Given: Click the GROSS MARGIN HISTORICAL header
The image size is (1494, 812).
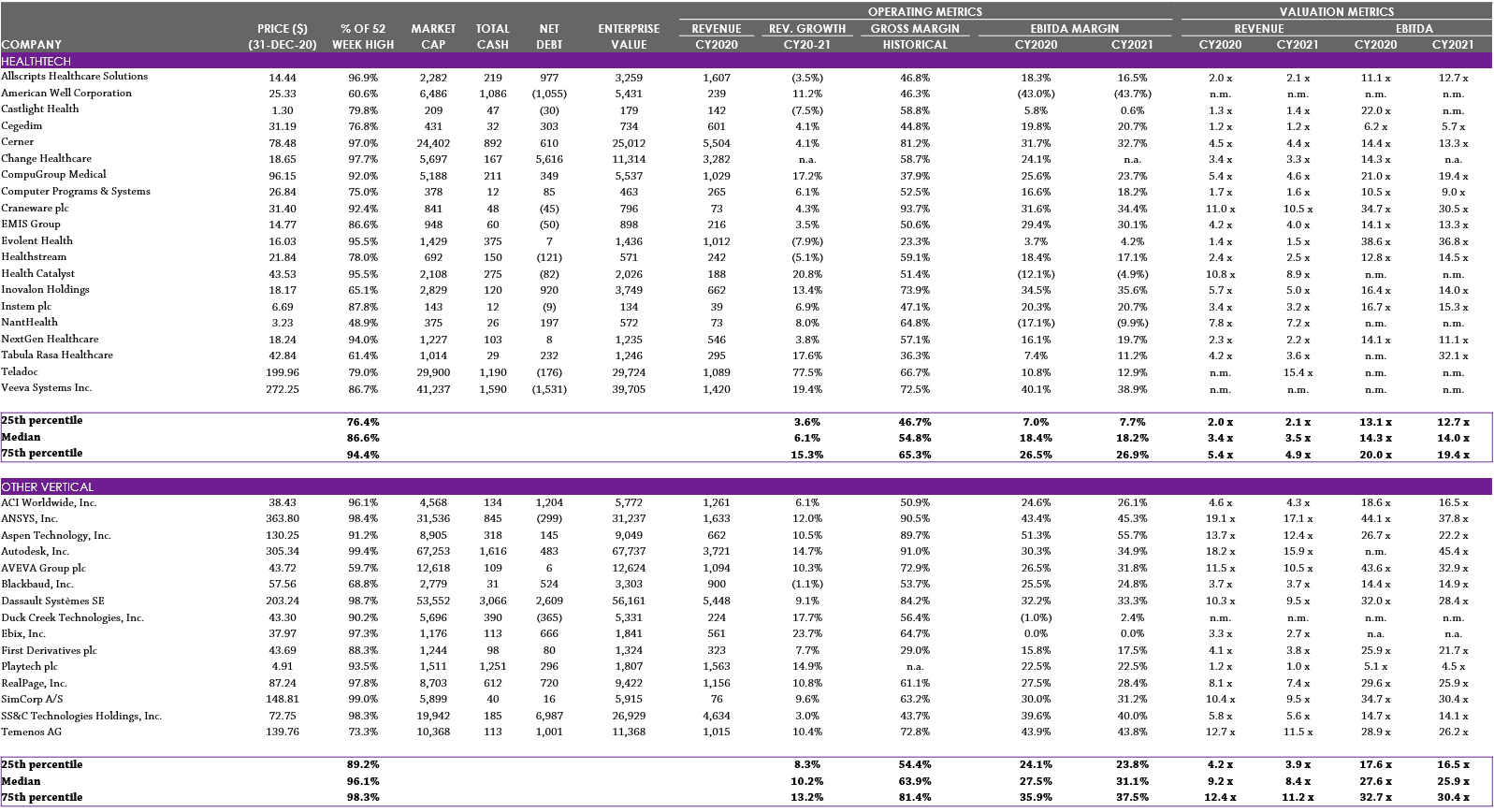Looking at the screenshot, I should [x=915, y=36].
